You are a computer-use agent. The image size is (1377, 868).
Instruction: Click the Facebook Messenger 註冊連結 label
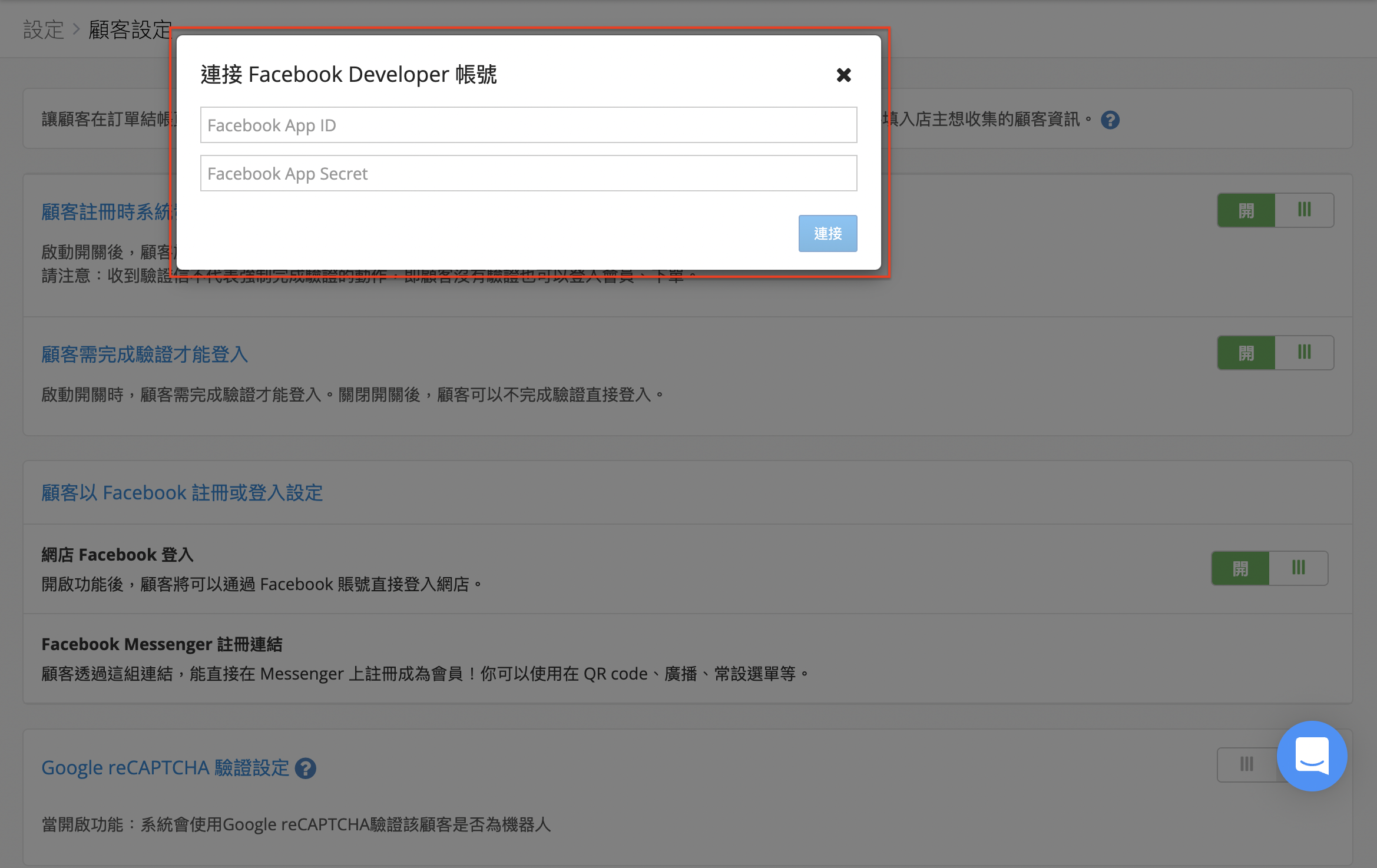point(162,644)
